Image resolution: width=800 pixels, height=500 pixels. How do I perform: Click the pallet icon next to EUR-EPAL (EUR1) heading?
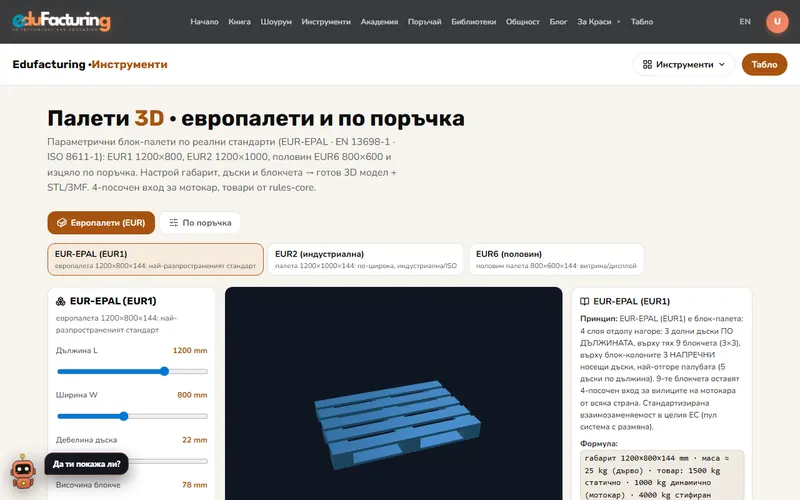click(x=61, y=301)
